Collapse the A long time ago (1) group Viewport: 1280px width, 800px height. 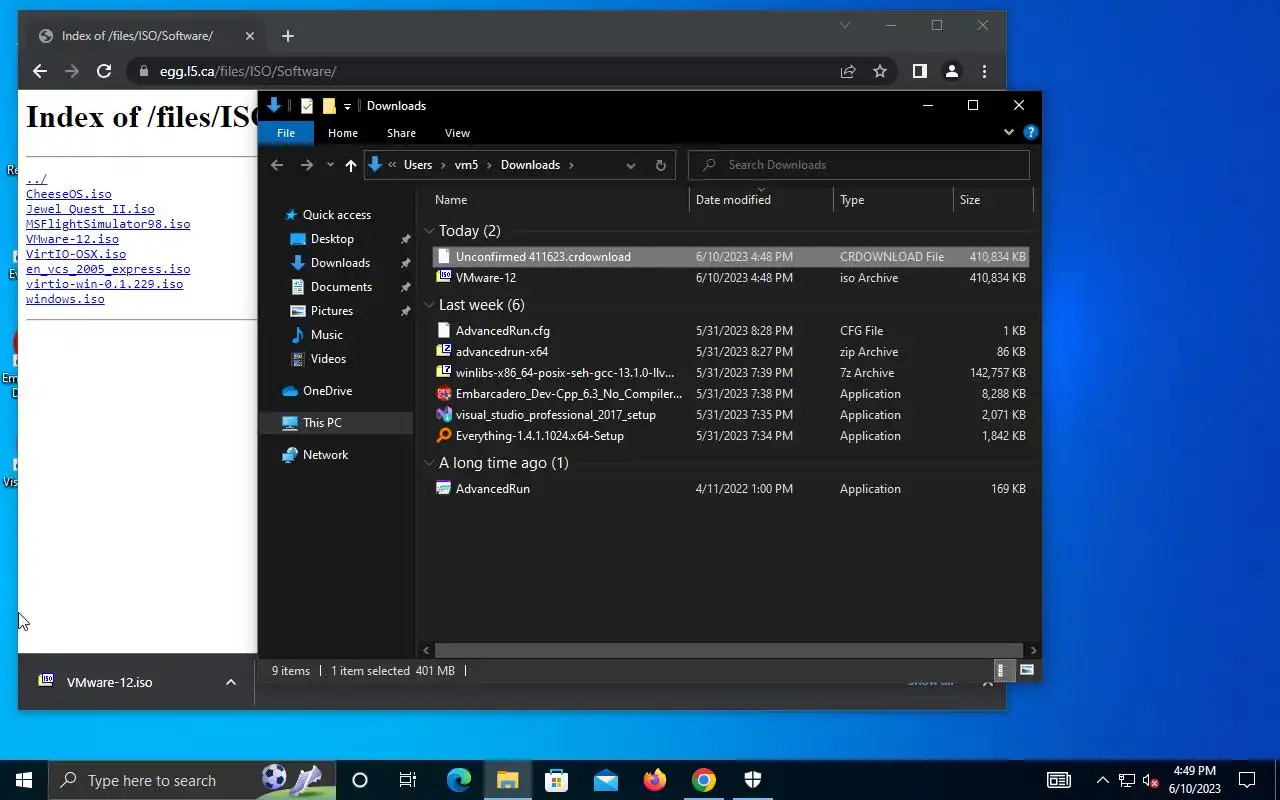(x=430, y=463)
